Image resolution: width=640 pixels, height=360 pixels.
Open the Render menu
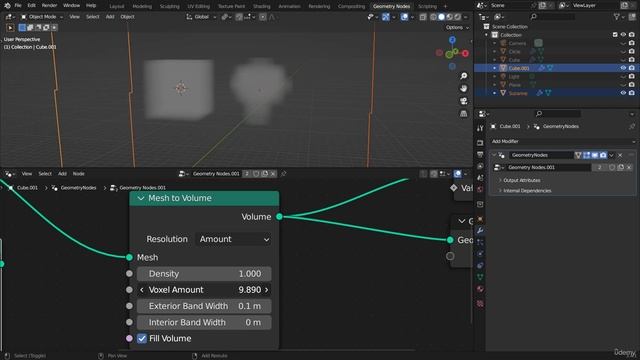tap(49, 5)
